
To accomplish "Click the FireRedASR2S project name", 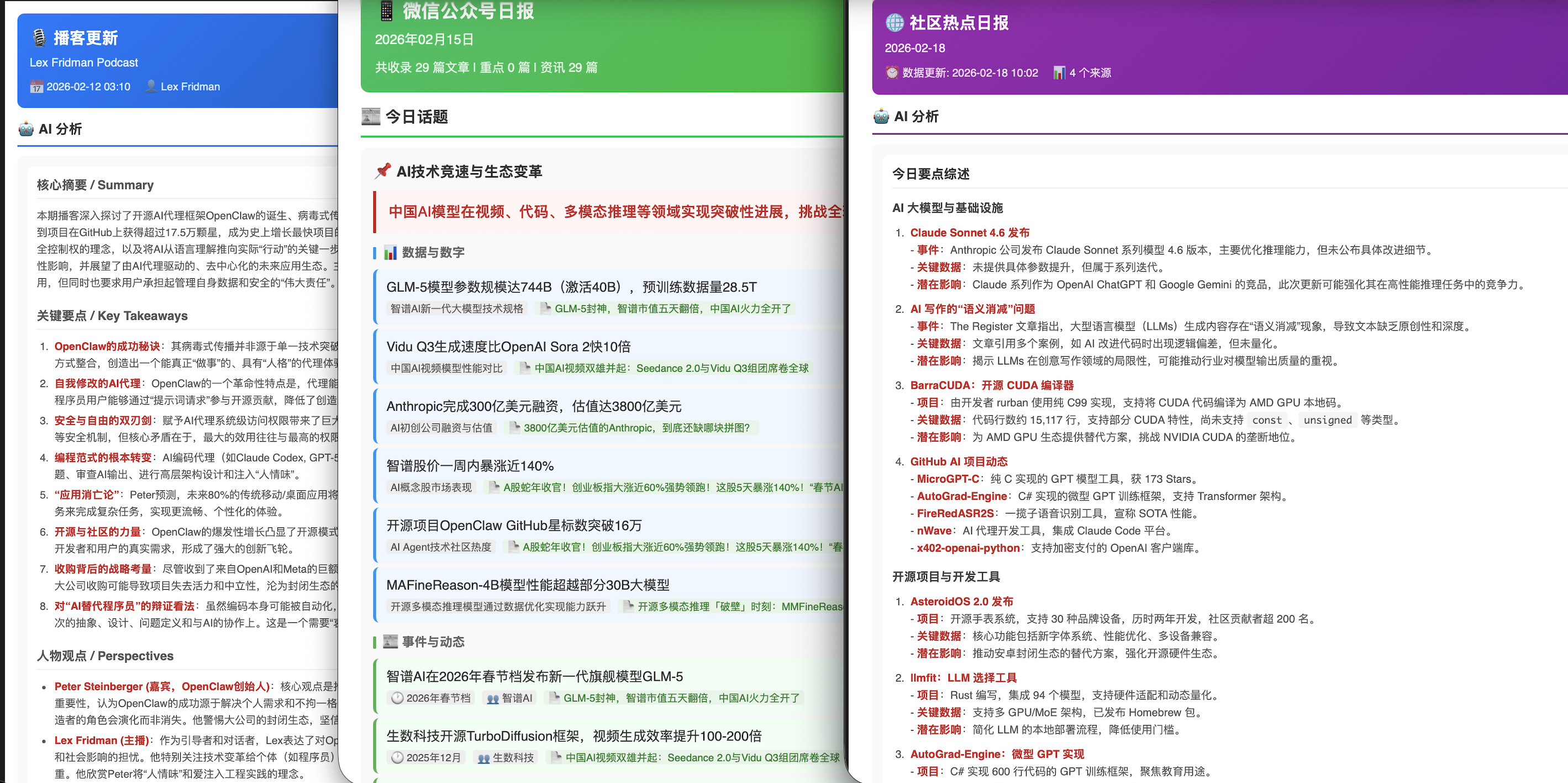I will click(955, 514).
